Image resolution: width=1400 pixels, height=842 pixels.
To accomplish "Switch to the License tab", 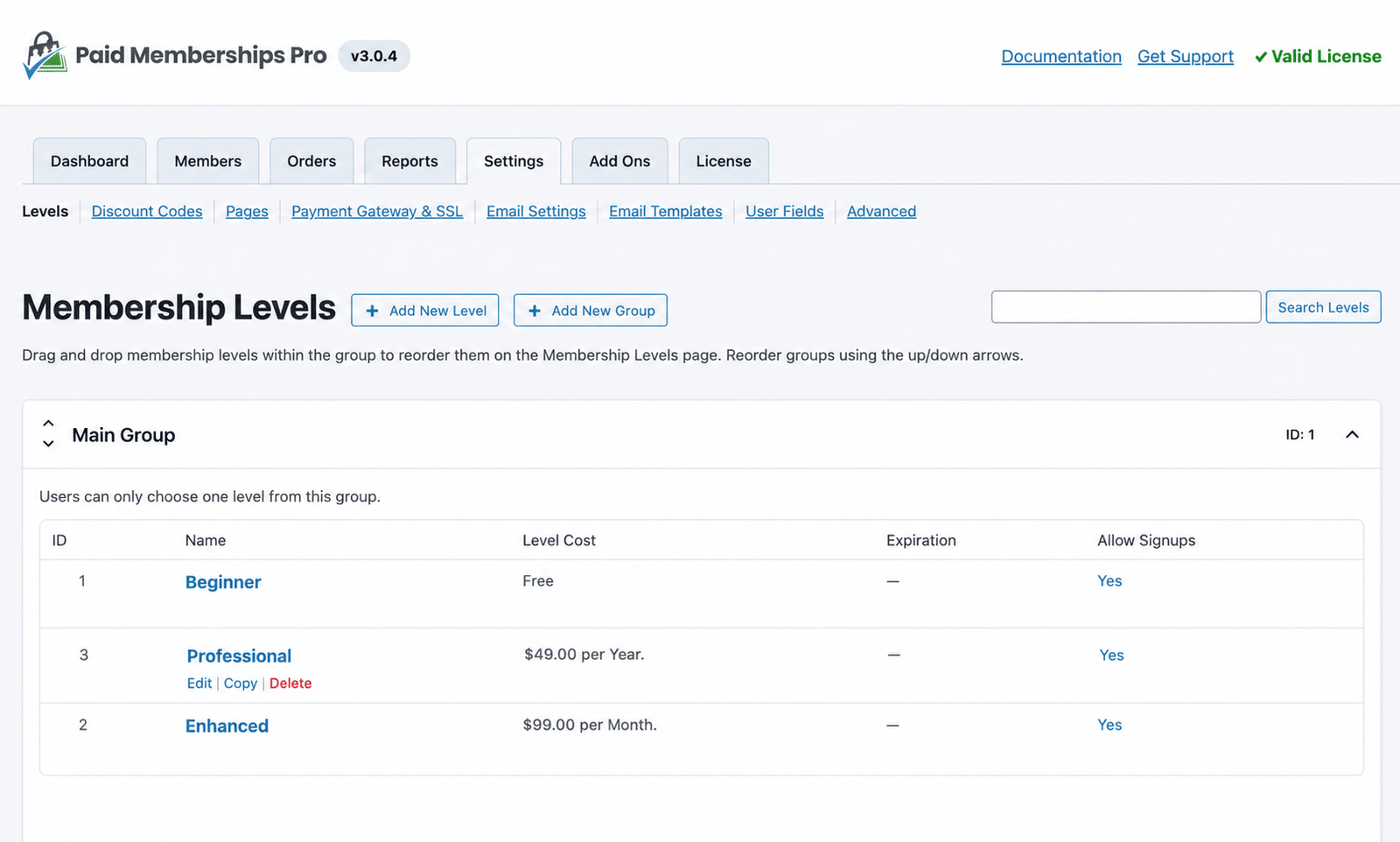I will pyautogui.click(x=724, y=161).
